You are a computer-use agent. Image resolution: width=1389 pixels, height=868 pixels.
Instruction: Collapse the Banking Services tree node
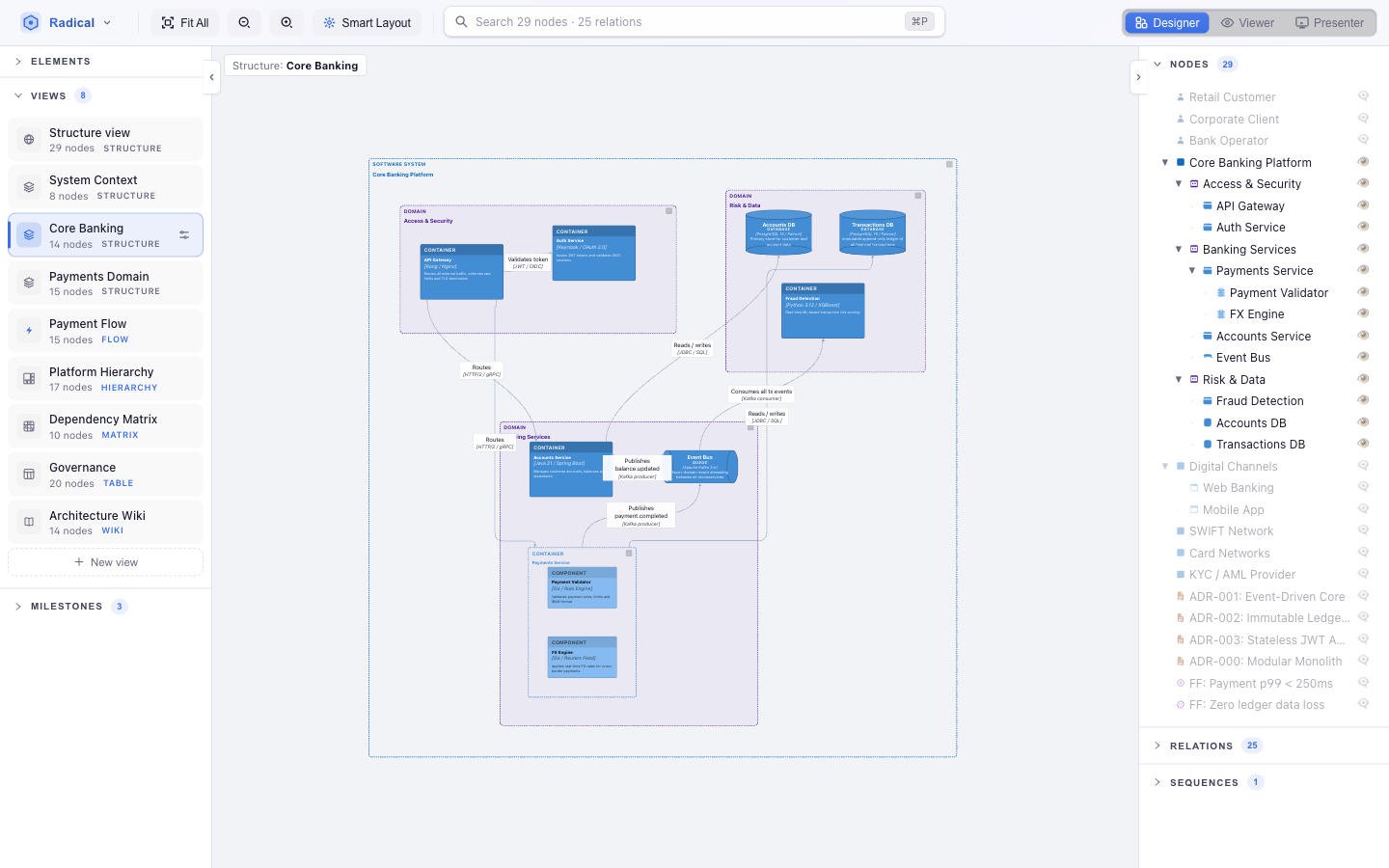coord(1179,249)
